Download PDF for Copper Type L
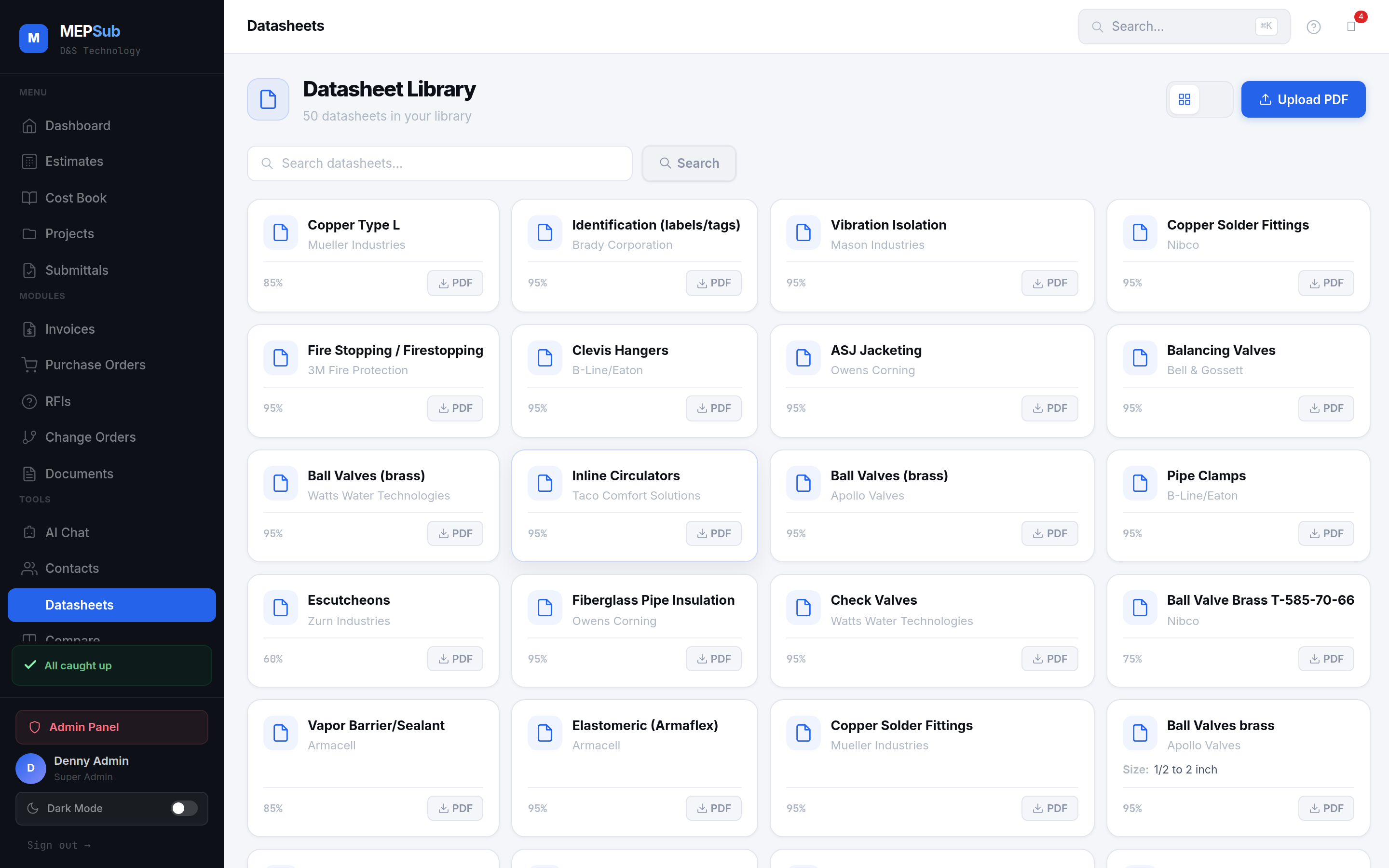1389x868 pixels. [455, 283]
